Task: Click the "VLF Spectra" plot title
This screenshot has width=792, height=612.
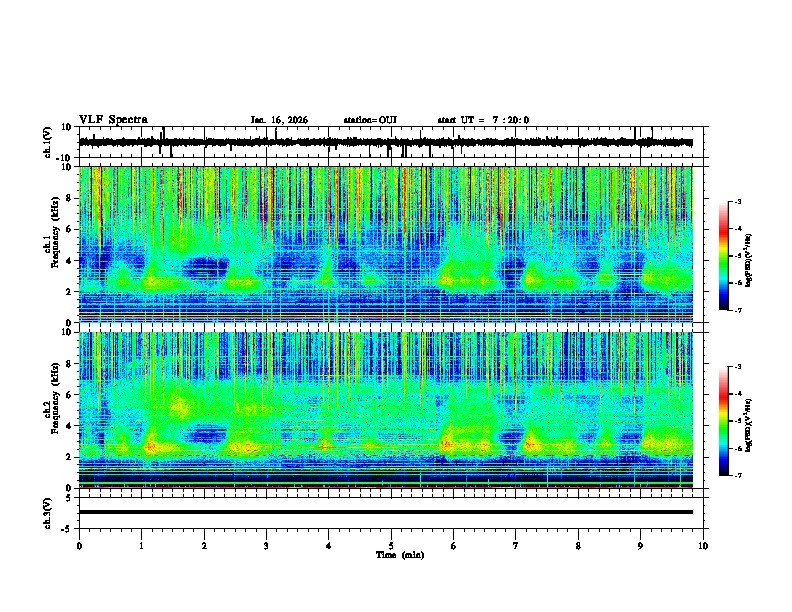Action: coord(113,120)
